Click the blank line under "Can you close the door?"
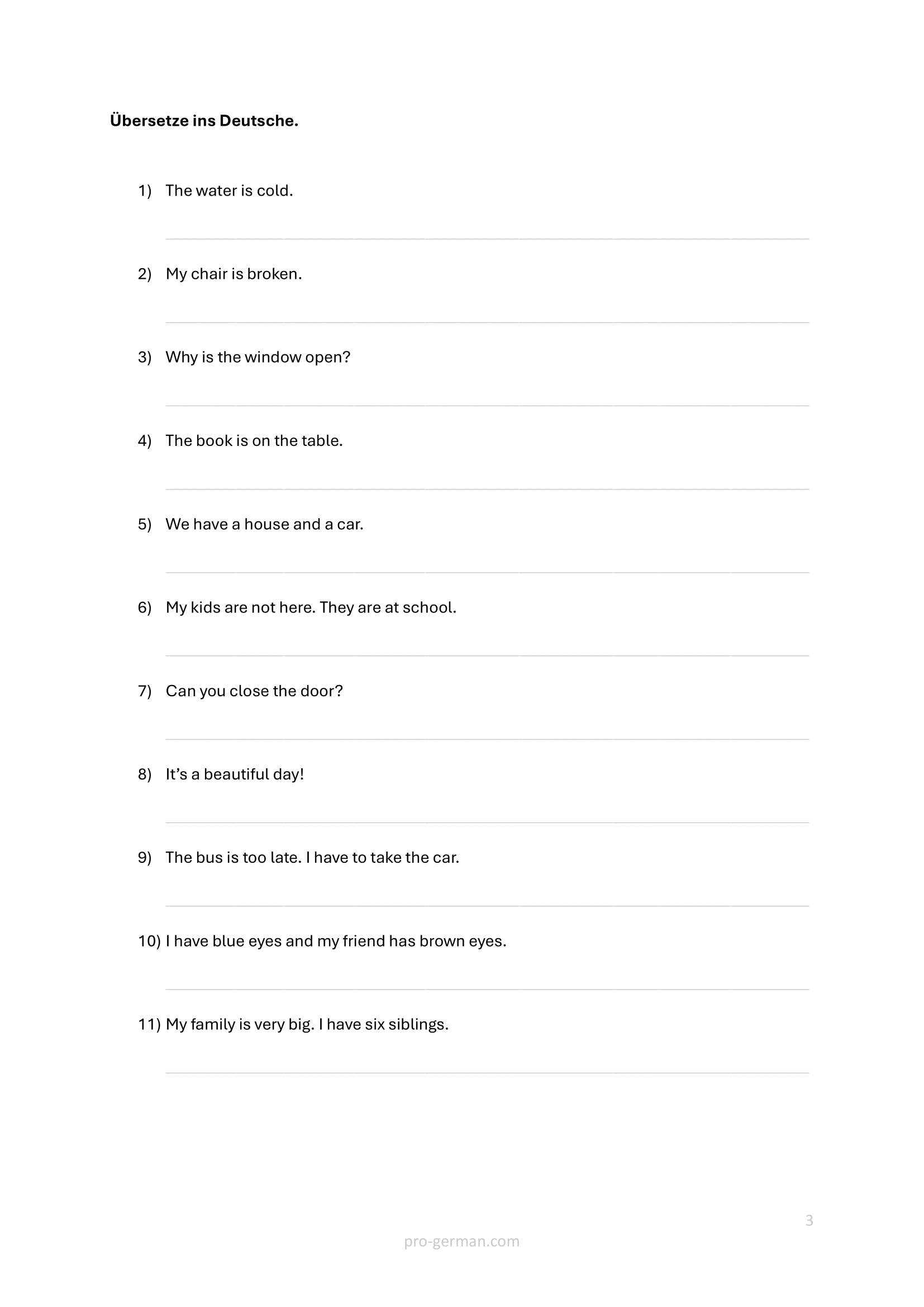This screenshot has height=1307, width=924. point(487,738)
